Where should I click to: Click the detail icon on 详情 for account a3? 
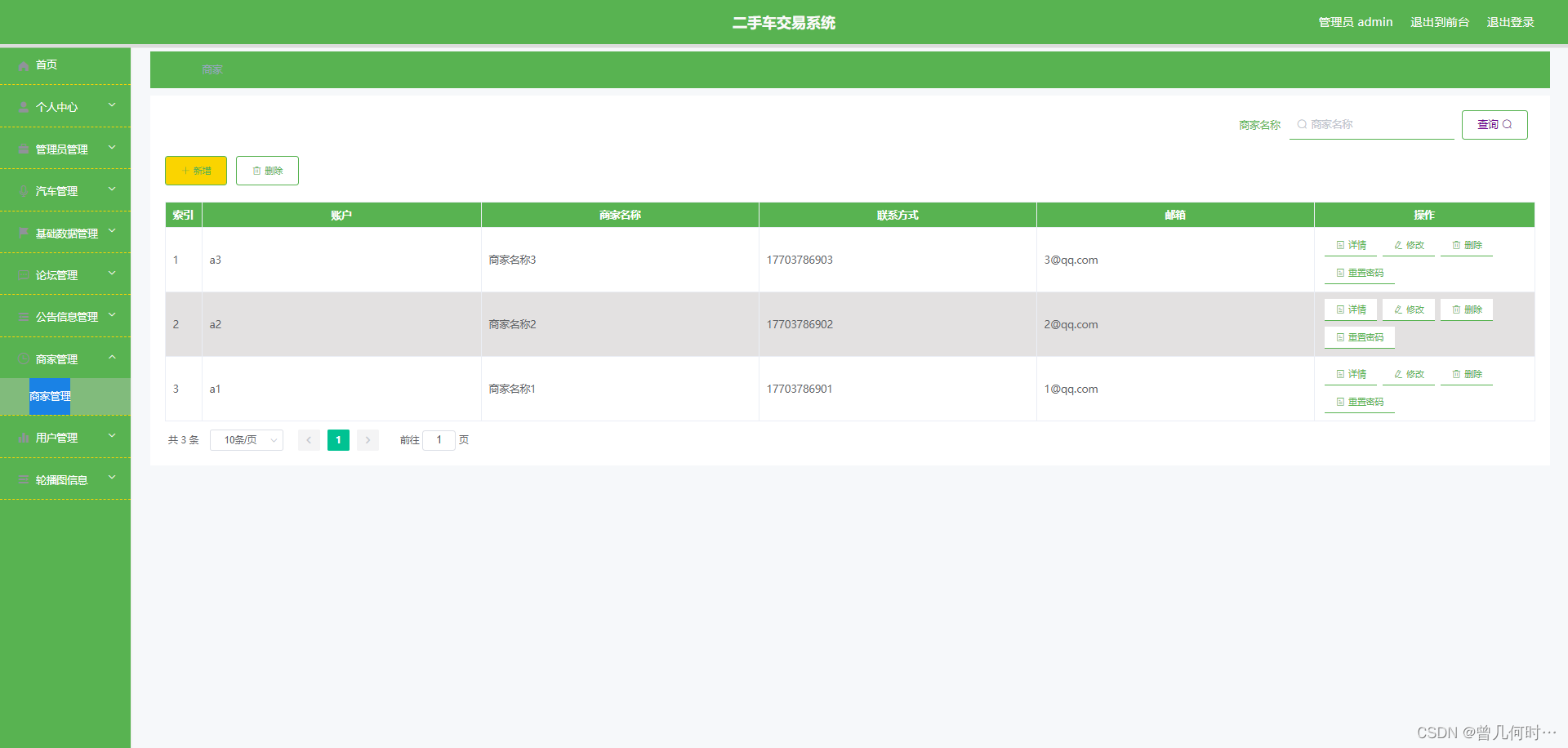click(1339, 245)
